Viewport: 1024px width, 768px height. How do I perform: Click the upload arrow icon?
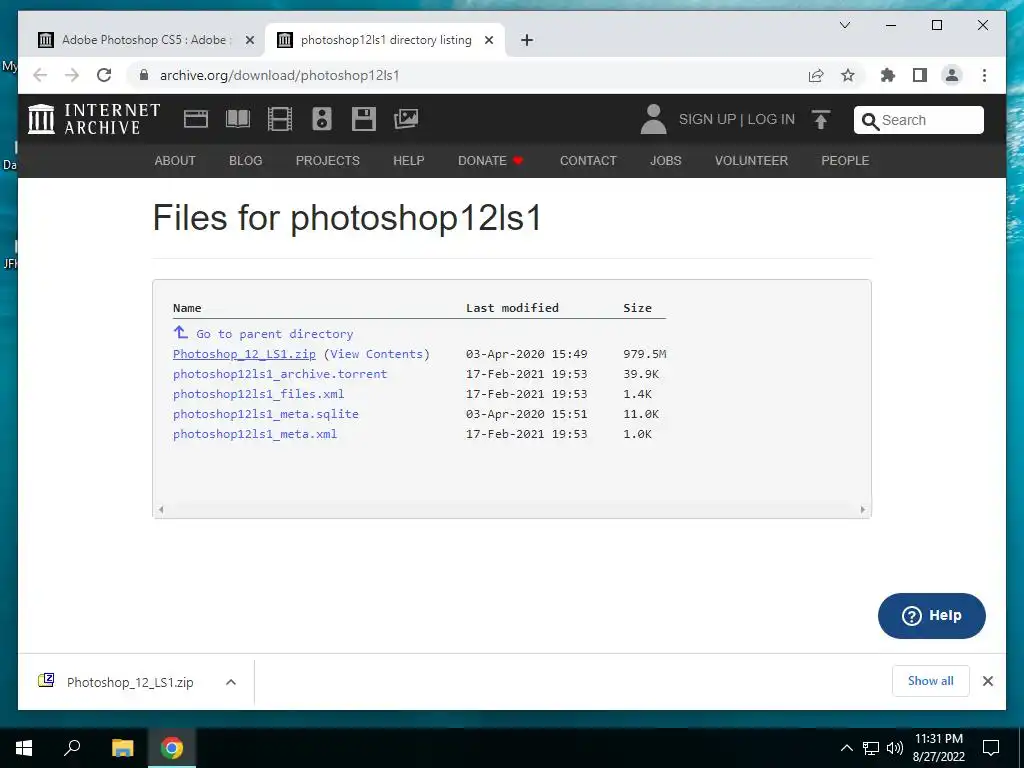click(x=821, y=120)
